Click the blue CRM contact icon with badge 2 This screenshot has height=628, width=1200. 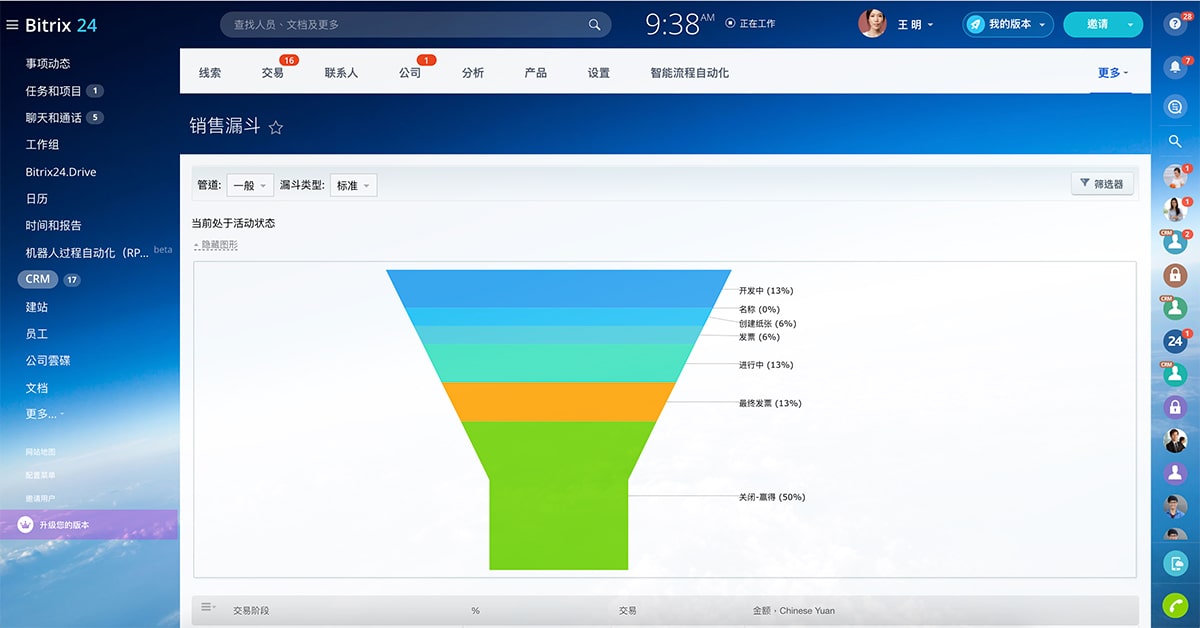[1175, 242]
